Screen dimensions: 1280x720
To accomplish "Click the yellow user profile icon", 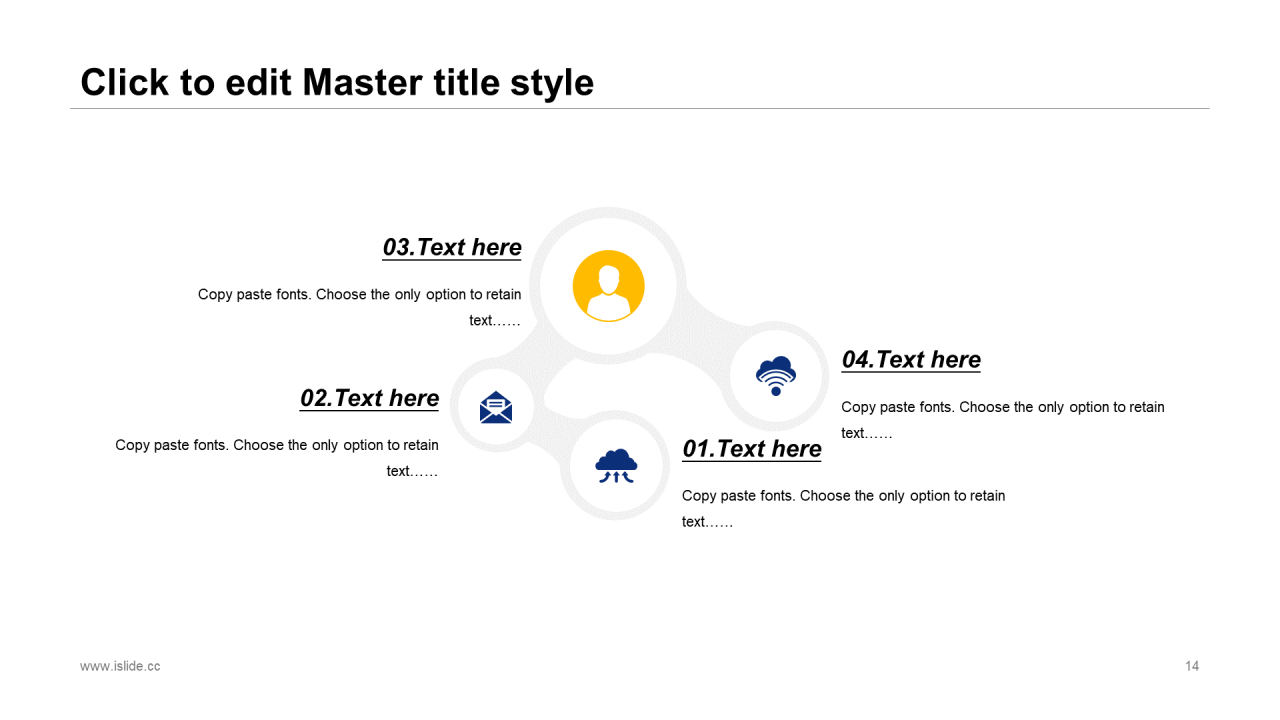I will pyautogui.click(x=608, y=286).
